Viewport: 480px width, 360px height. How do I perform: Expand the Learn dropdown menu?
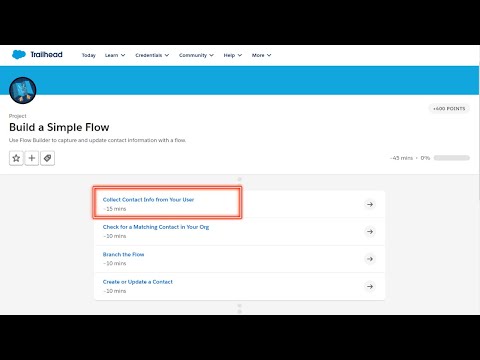[x=115, y=55]
